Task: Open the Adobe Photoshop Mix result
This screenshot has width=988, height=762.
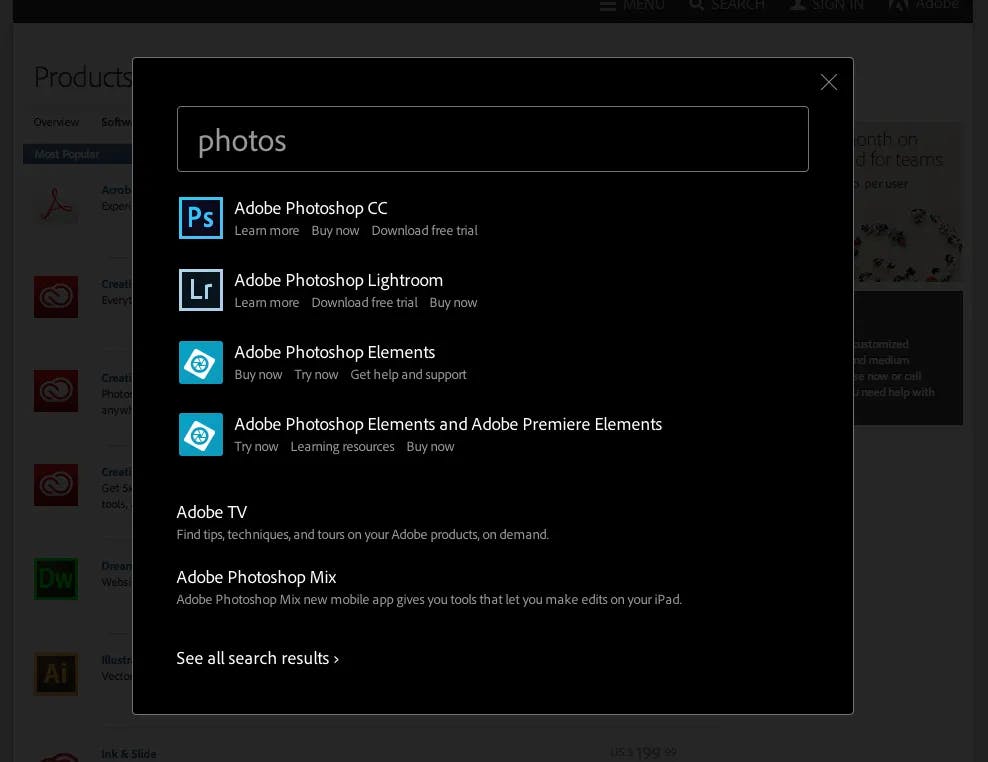Action: (256, 577)
